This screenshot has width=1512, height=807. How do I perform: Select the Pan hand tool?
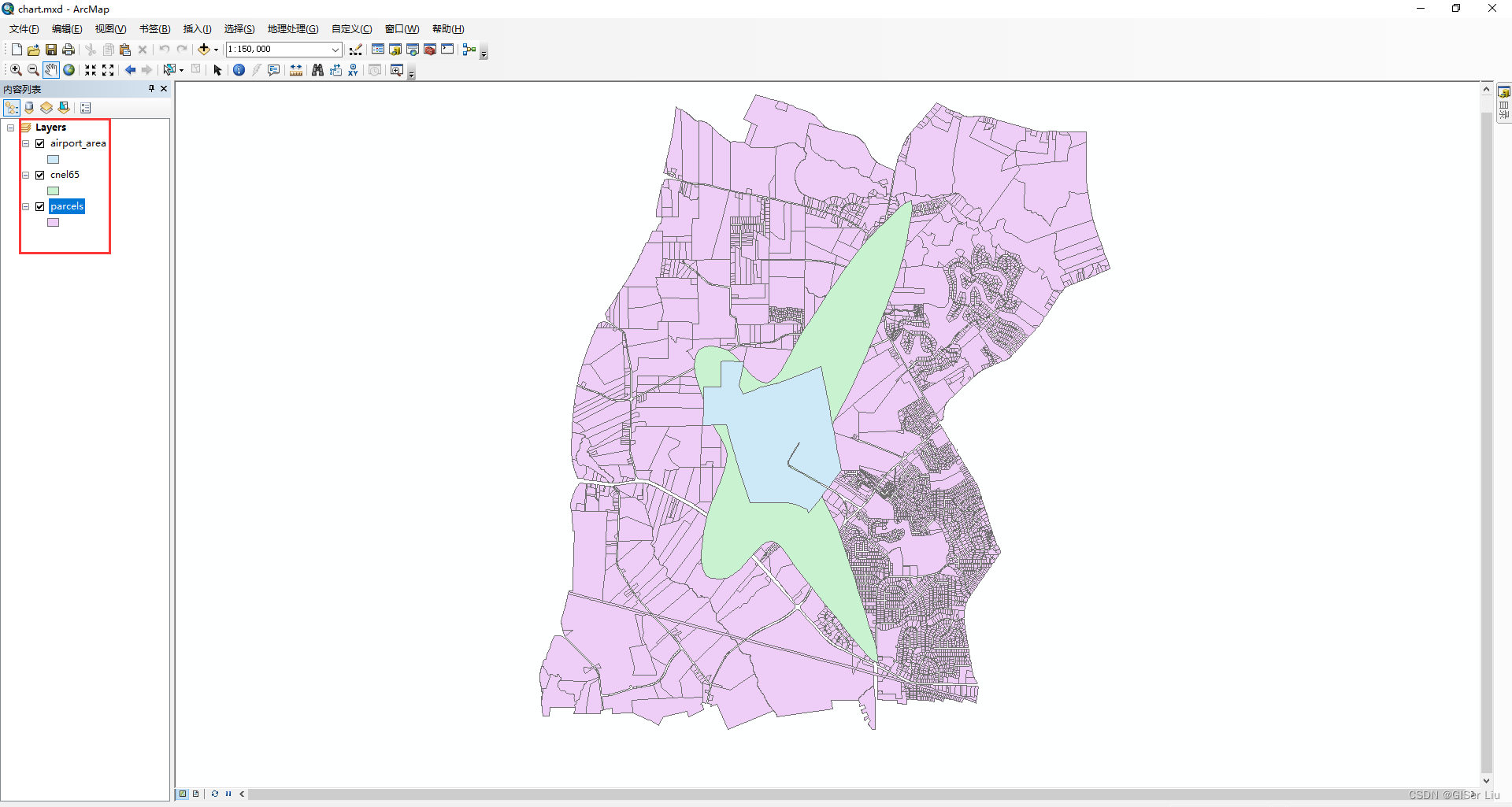coord(51,70)
